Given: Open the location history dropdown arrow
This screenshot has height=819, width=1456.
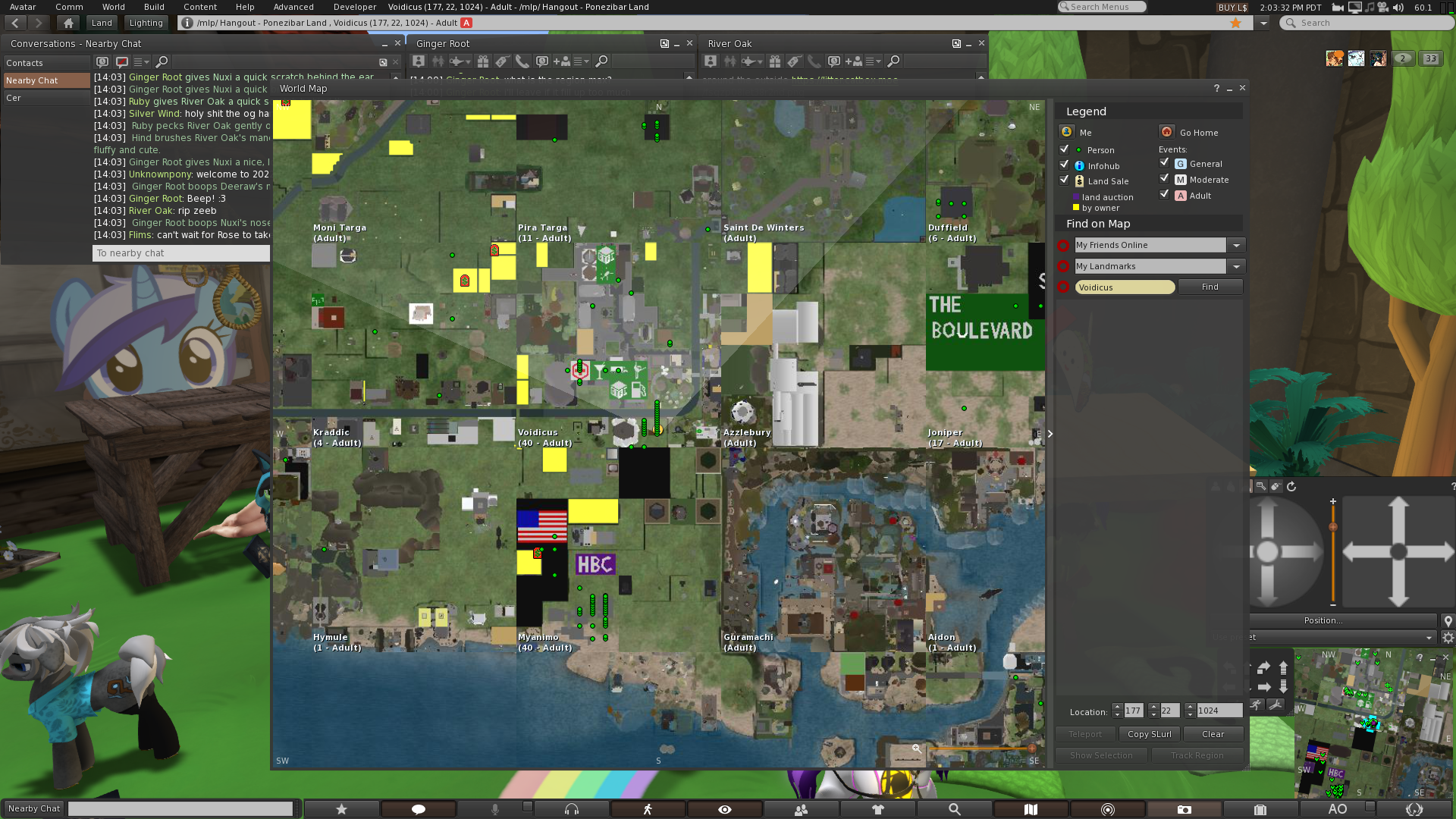Looking at the screenshot, I should point(1263,23).
